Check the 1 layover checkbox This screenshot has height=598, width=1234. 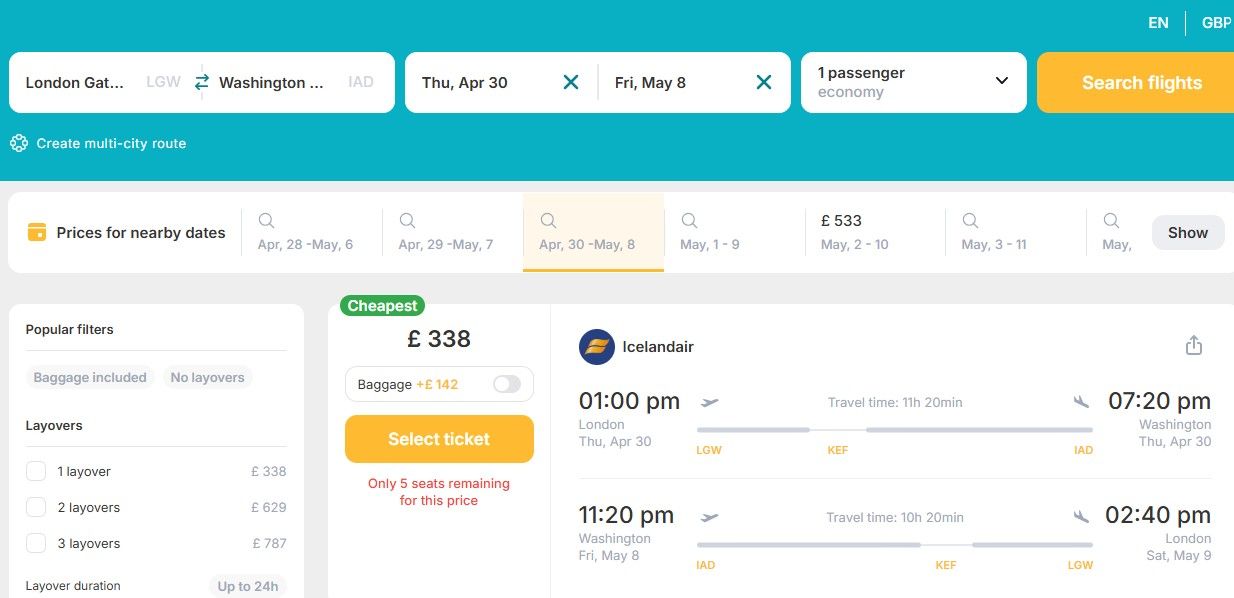pos(37,471)
